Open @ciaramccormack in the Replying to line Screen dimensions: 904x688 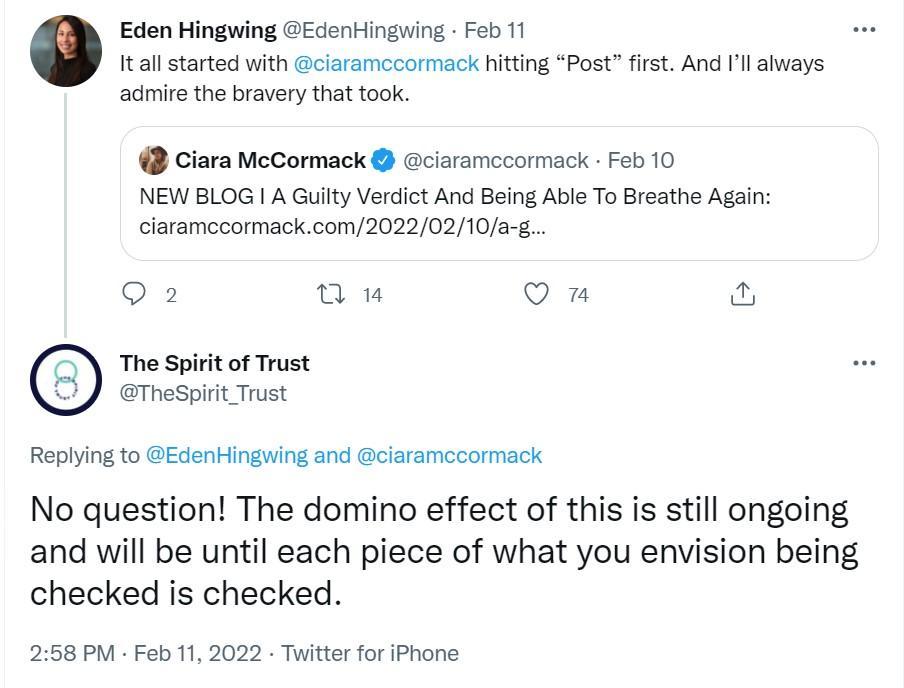449,456
